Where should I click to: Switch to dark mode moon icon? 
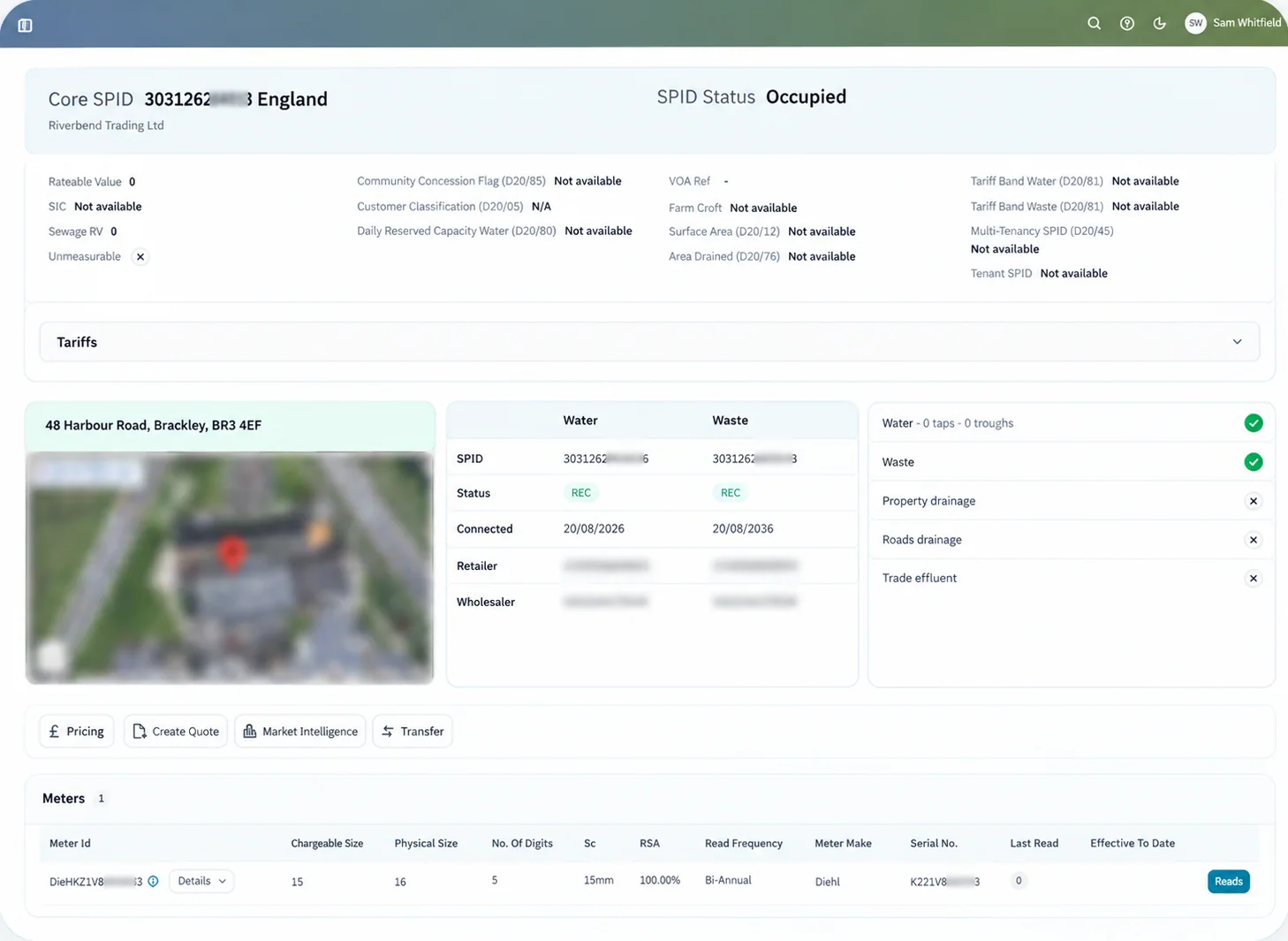[x=1159, y=23]
